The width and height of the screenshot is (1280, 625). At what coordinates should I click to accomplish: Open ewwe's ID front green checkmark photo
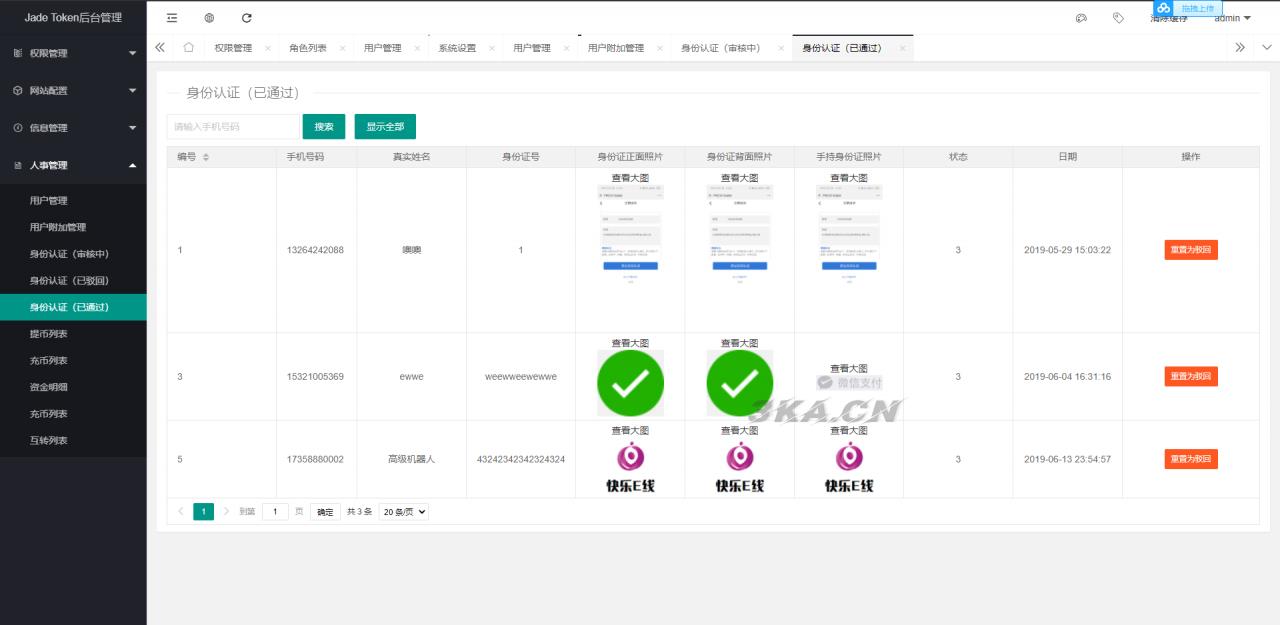pos(630,383)
